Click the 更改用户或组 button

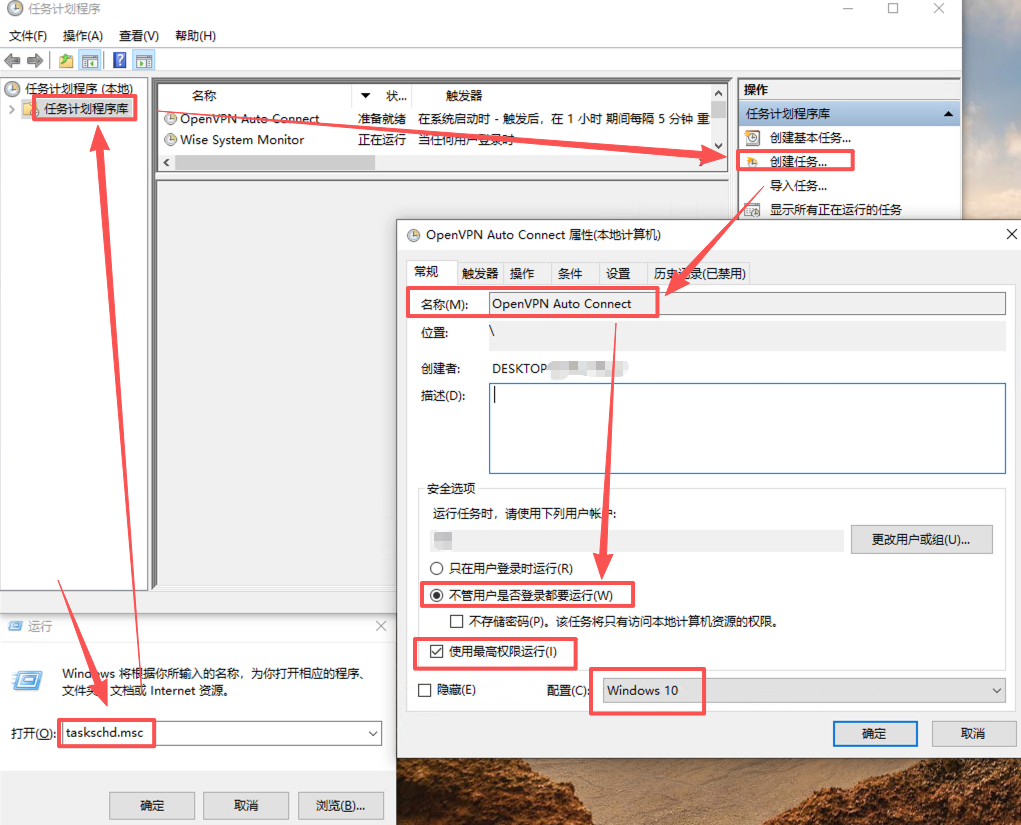point(921,540)
